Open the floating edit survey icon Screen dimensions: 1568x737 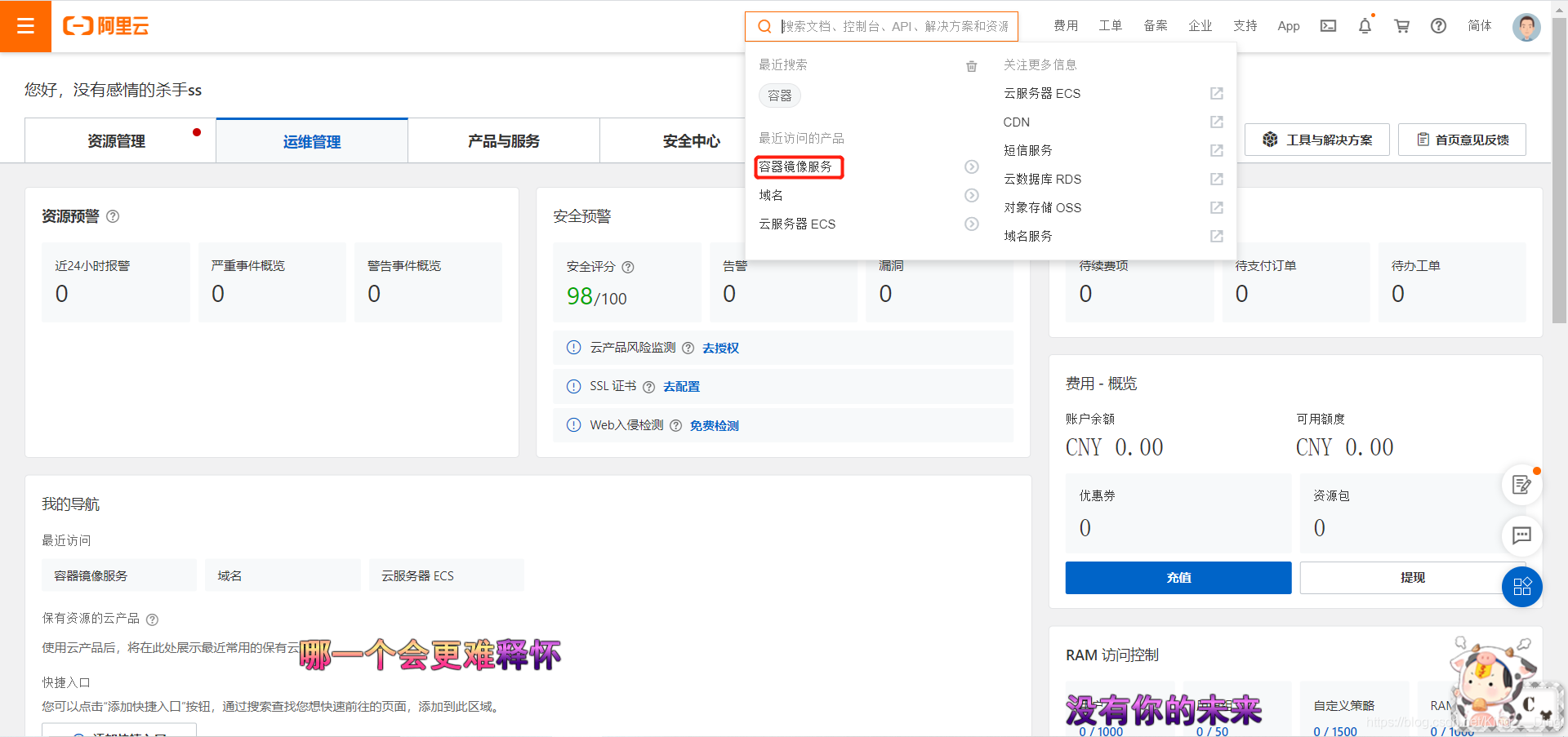pyautogui.click(x=1521, y=485)
